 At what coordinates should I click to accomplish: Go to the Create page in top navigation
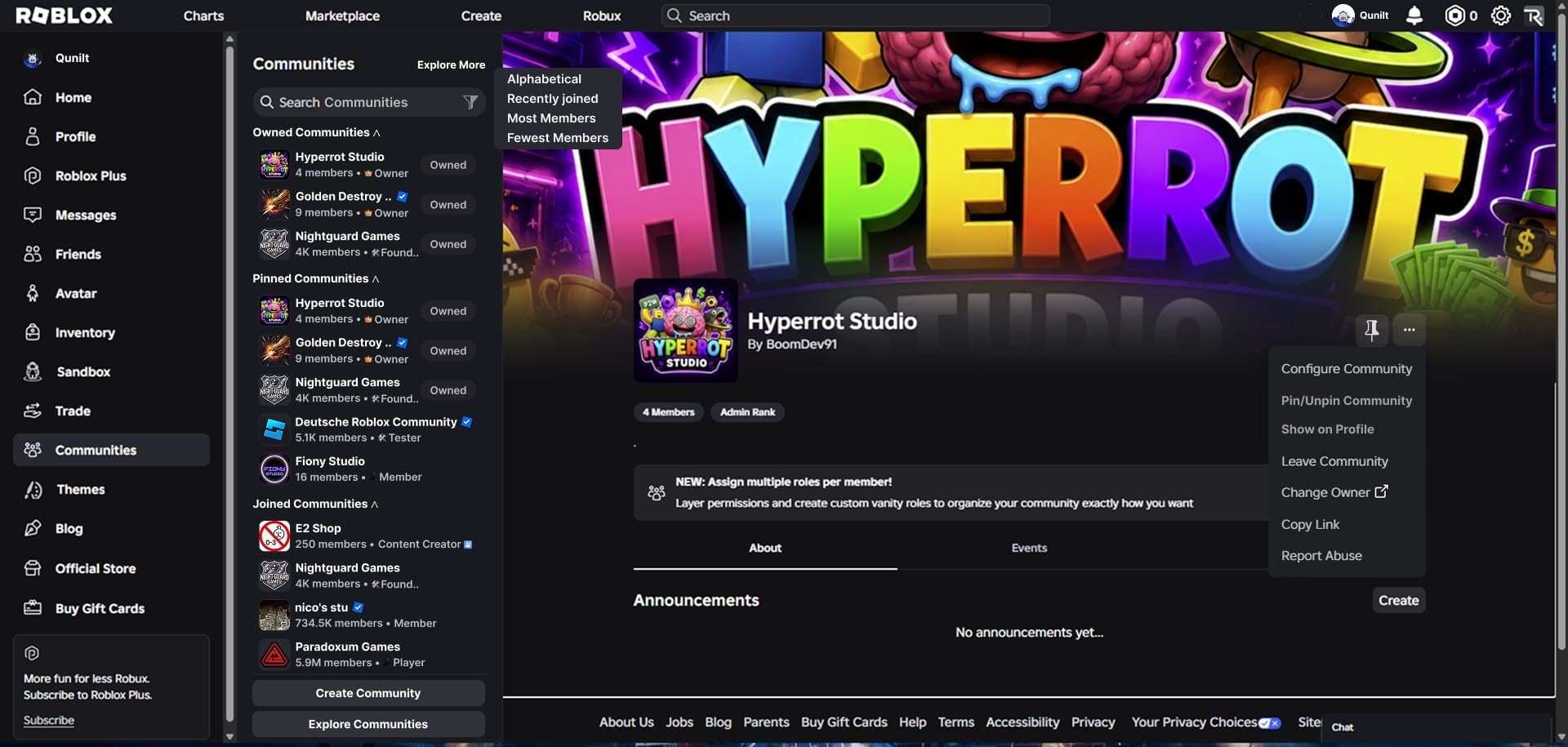[x=481, y=16]
